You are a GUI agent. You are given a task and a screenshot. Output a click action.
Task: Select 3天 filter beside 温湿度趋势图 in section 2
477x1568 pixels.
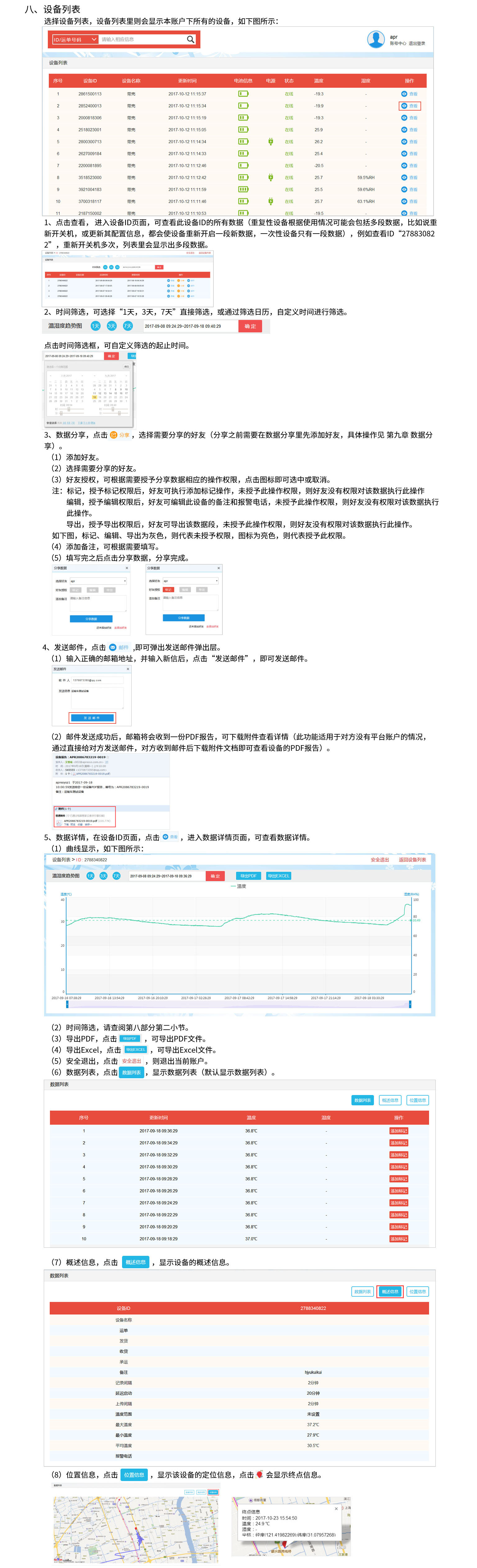tap(111, 326)
